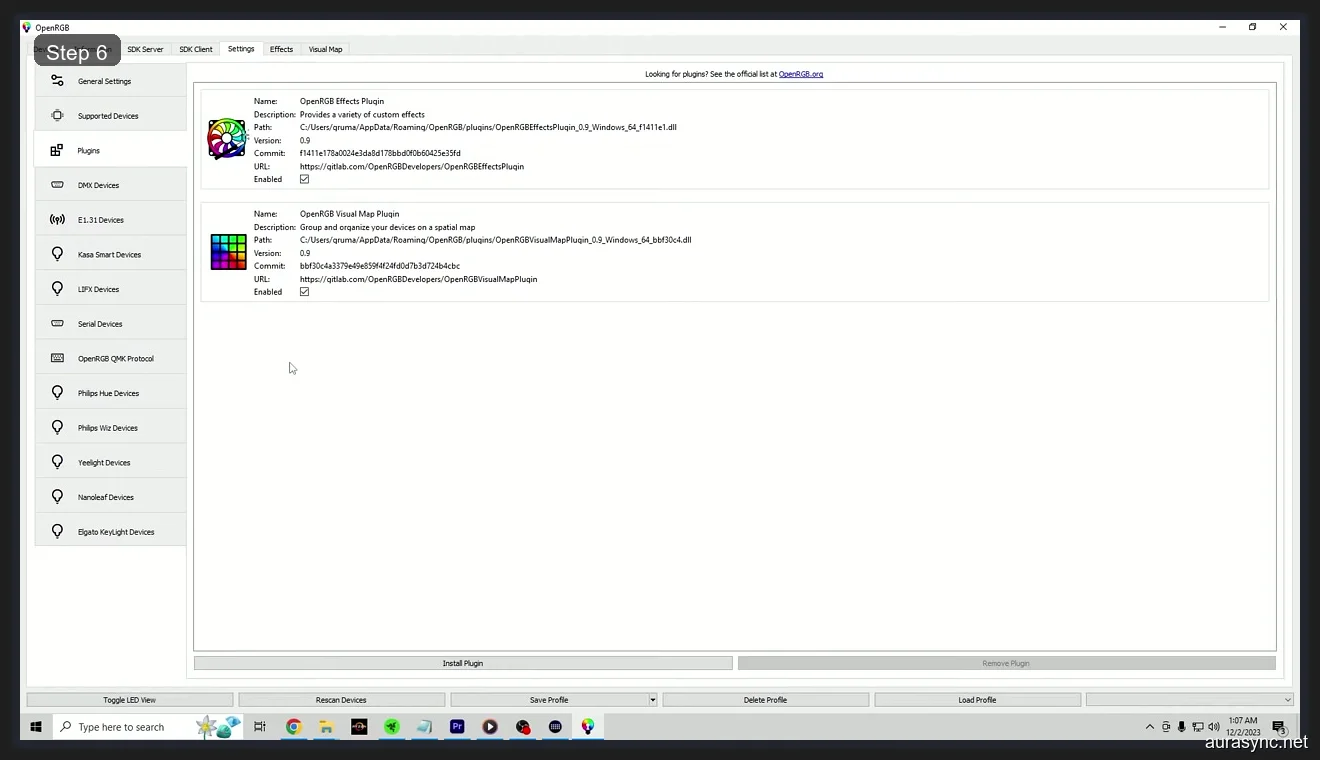
Task: Disable the OpenRGB Effects Plugin checkbox
Action: tap(304, 179)
